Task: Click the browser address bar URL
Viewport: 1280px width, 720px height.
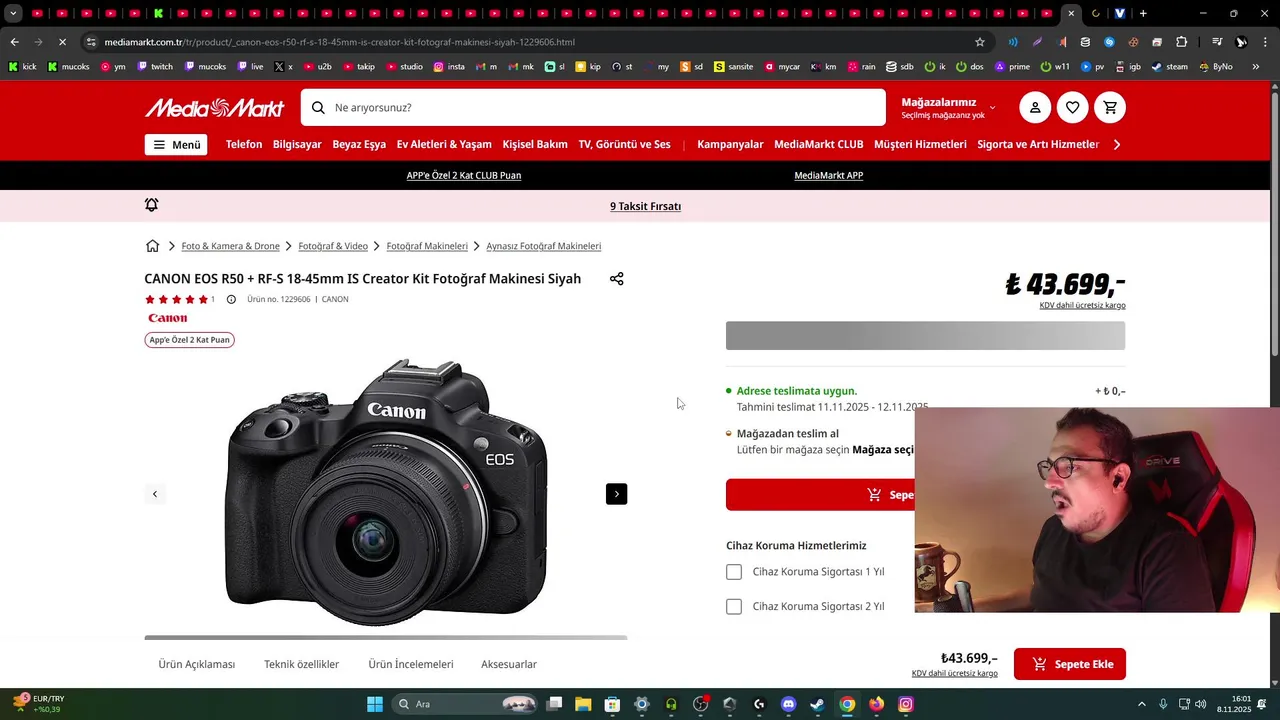Action: click(340, 42)
